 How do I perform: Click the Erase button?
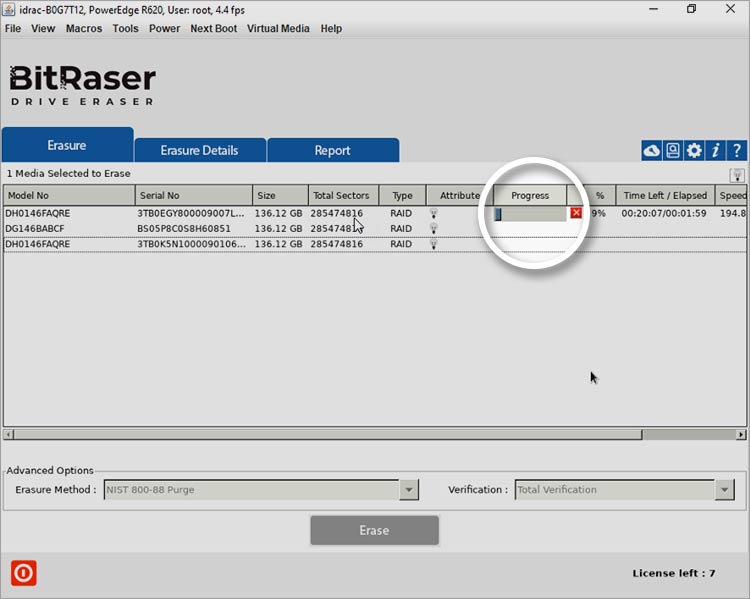coord(374,530)
